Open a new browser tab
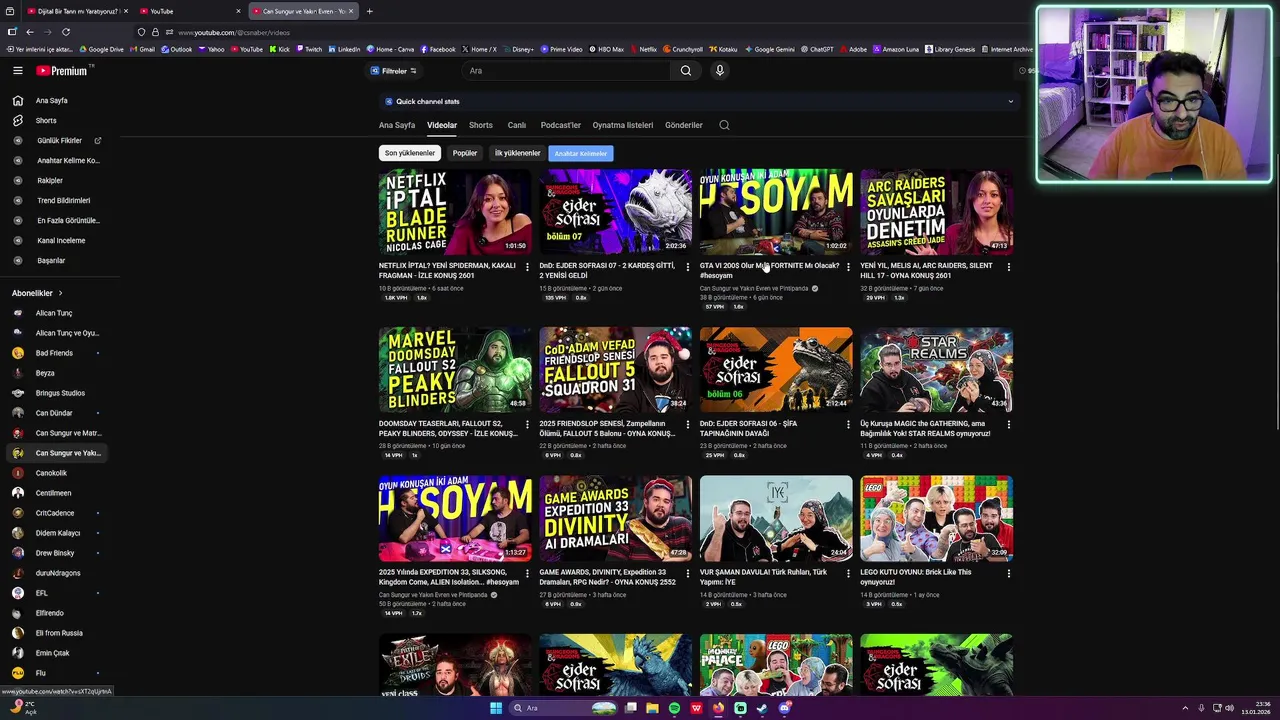The image size is (1280, 720). (369, 11)
